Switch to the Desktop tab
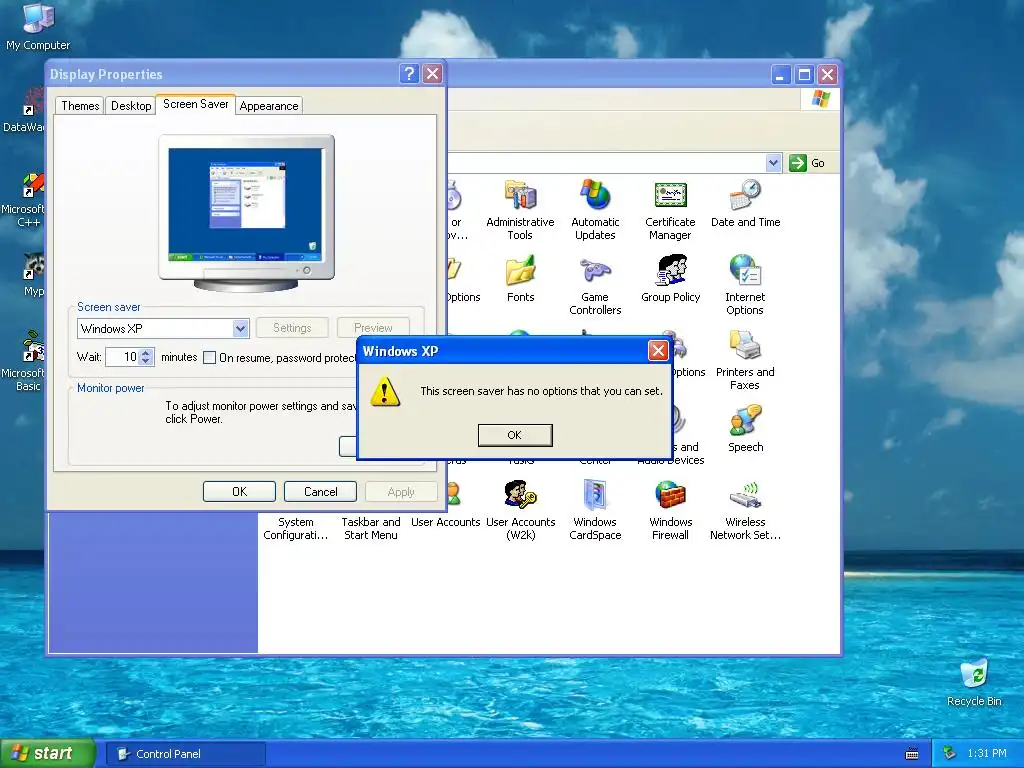Screen dimensions: 1024x768 (x=131, y=106)
